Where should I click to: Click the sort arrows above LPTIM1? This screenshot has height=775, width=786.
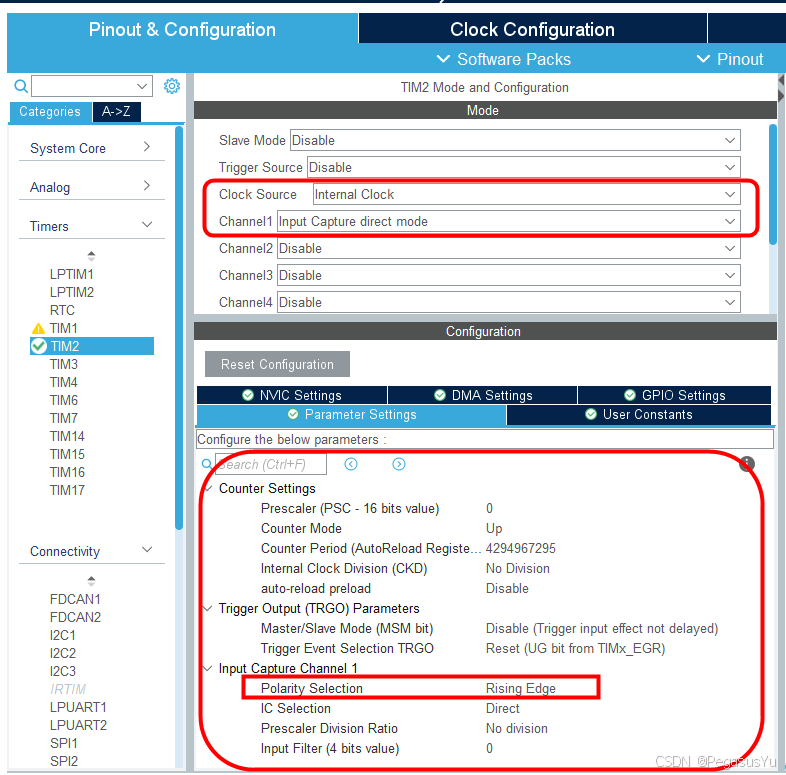point(91,256)
